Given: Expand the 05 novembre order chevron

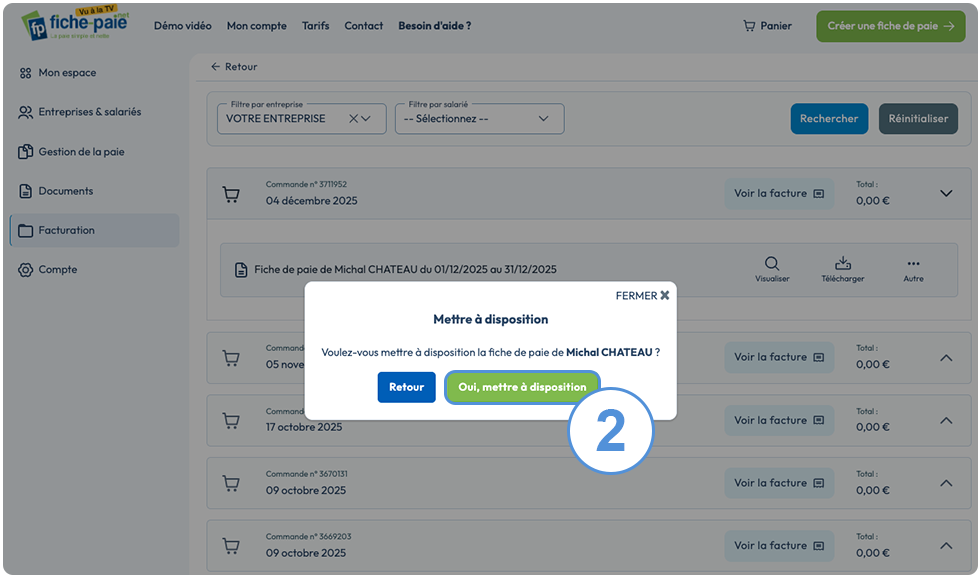Looking at the screenshot, I should point(946,358).
